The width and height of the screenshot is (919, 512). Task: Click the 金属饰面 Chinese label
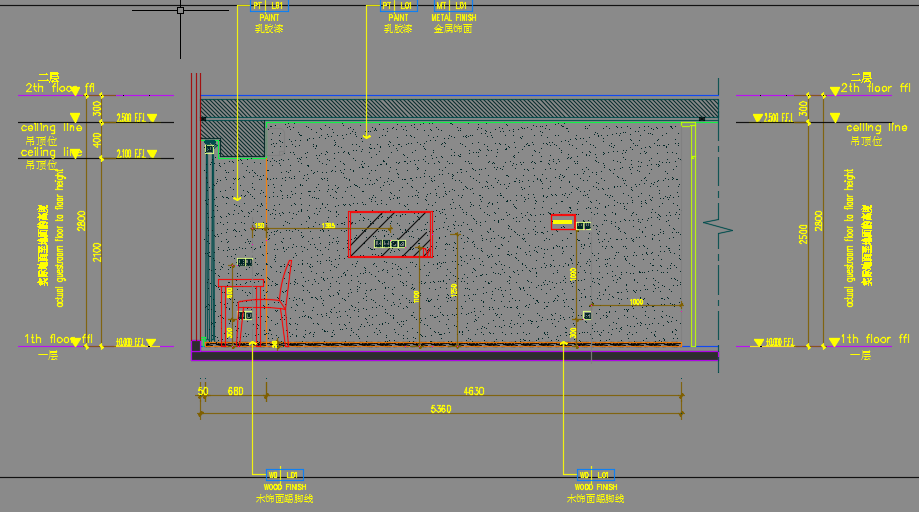click(452, 28)
